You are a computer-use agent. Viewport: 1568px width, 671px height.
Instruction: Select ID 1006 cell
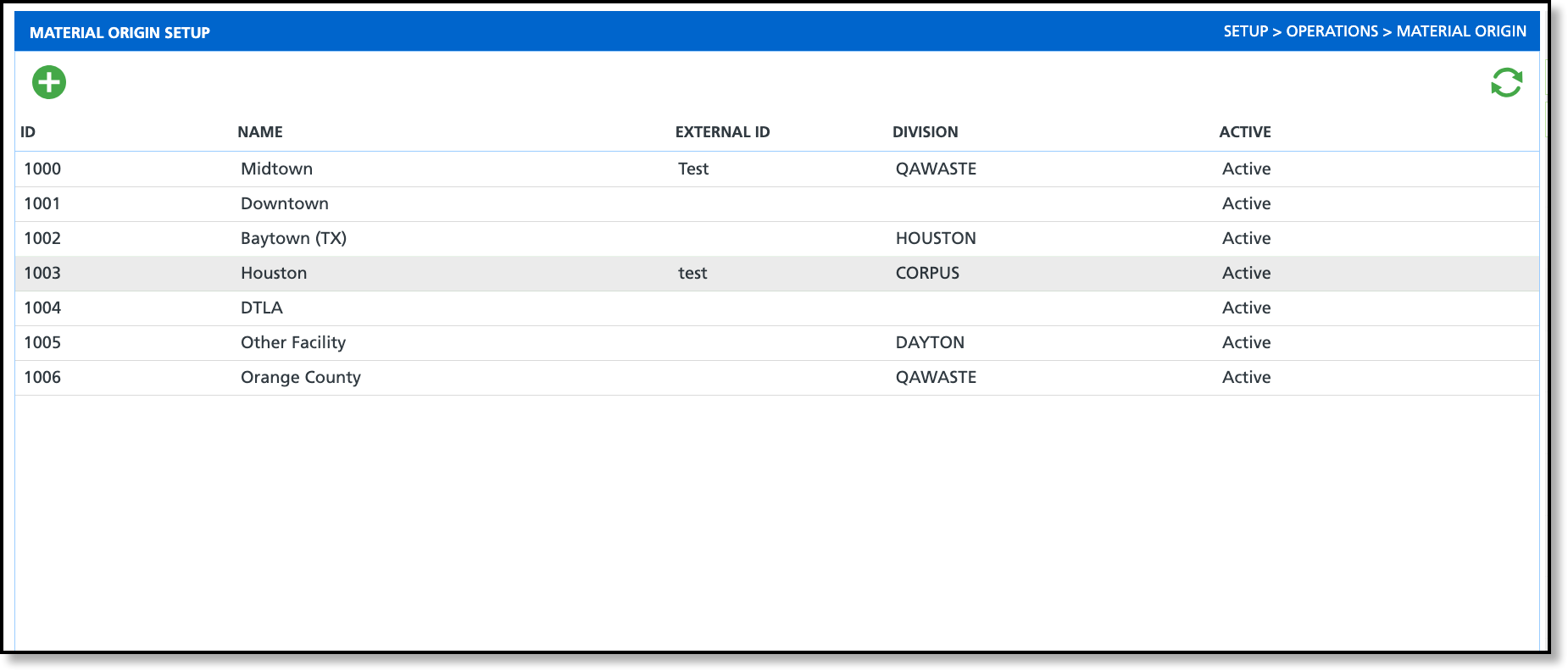[42, 377]
